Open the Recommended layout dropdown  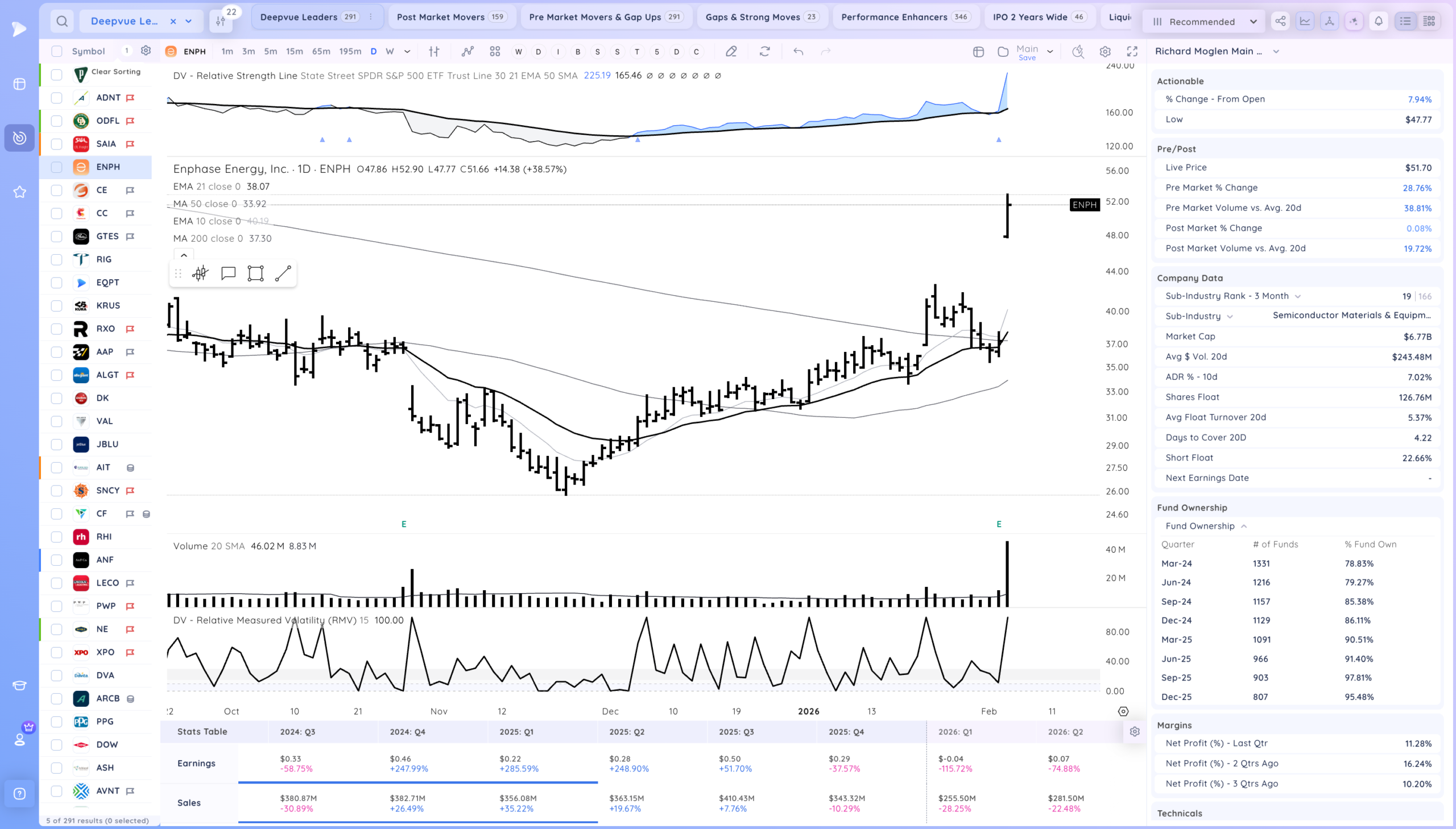(1203, 22)
